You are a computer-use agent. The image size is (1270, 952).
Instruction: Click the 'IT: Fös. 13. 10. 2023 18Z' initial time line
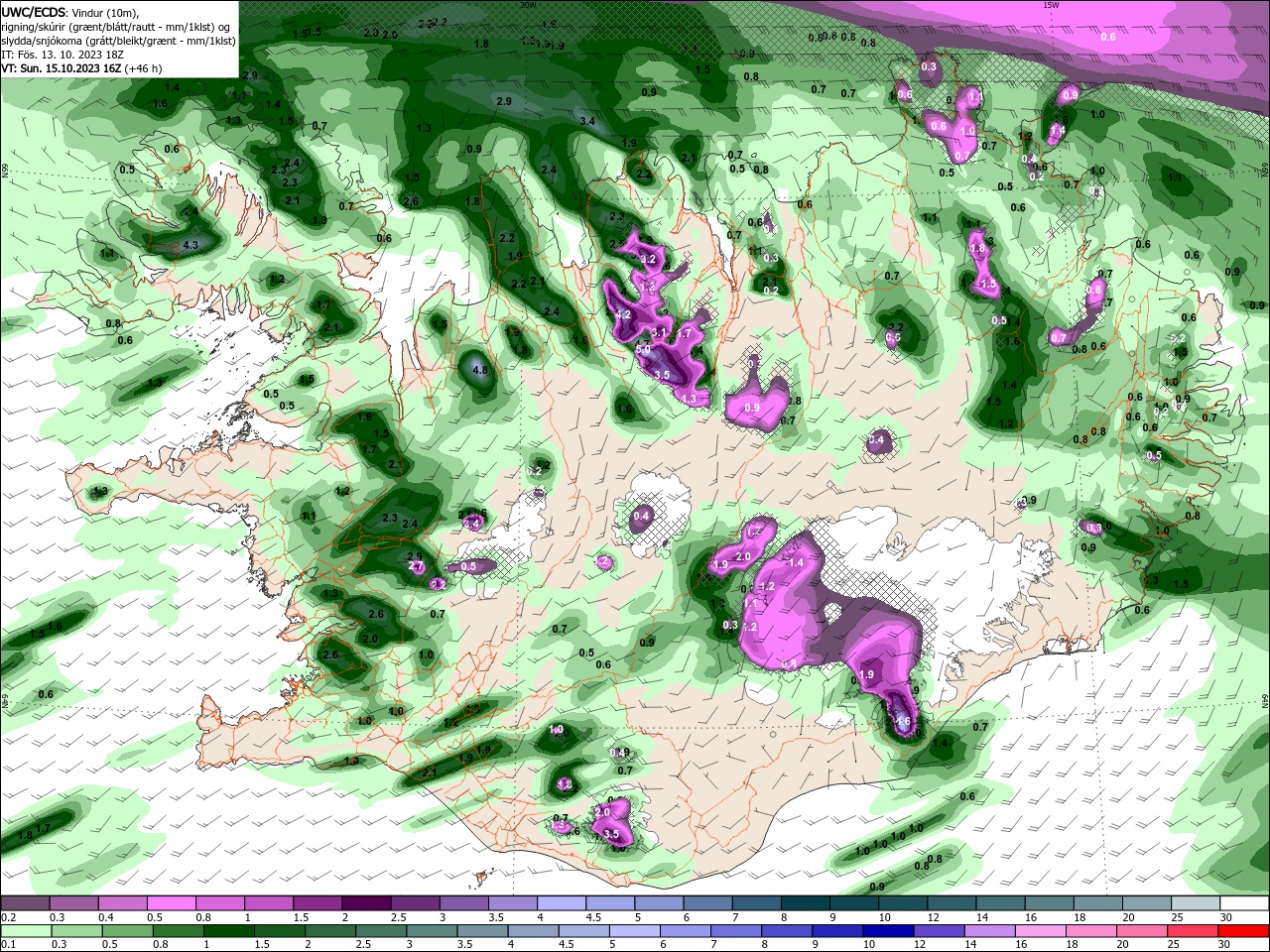(62, 55)
